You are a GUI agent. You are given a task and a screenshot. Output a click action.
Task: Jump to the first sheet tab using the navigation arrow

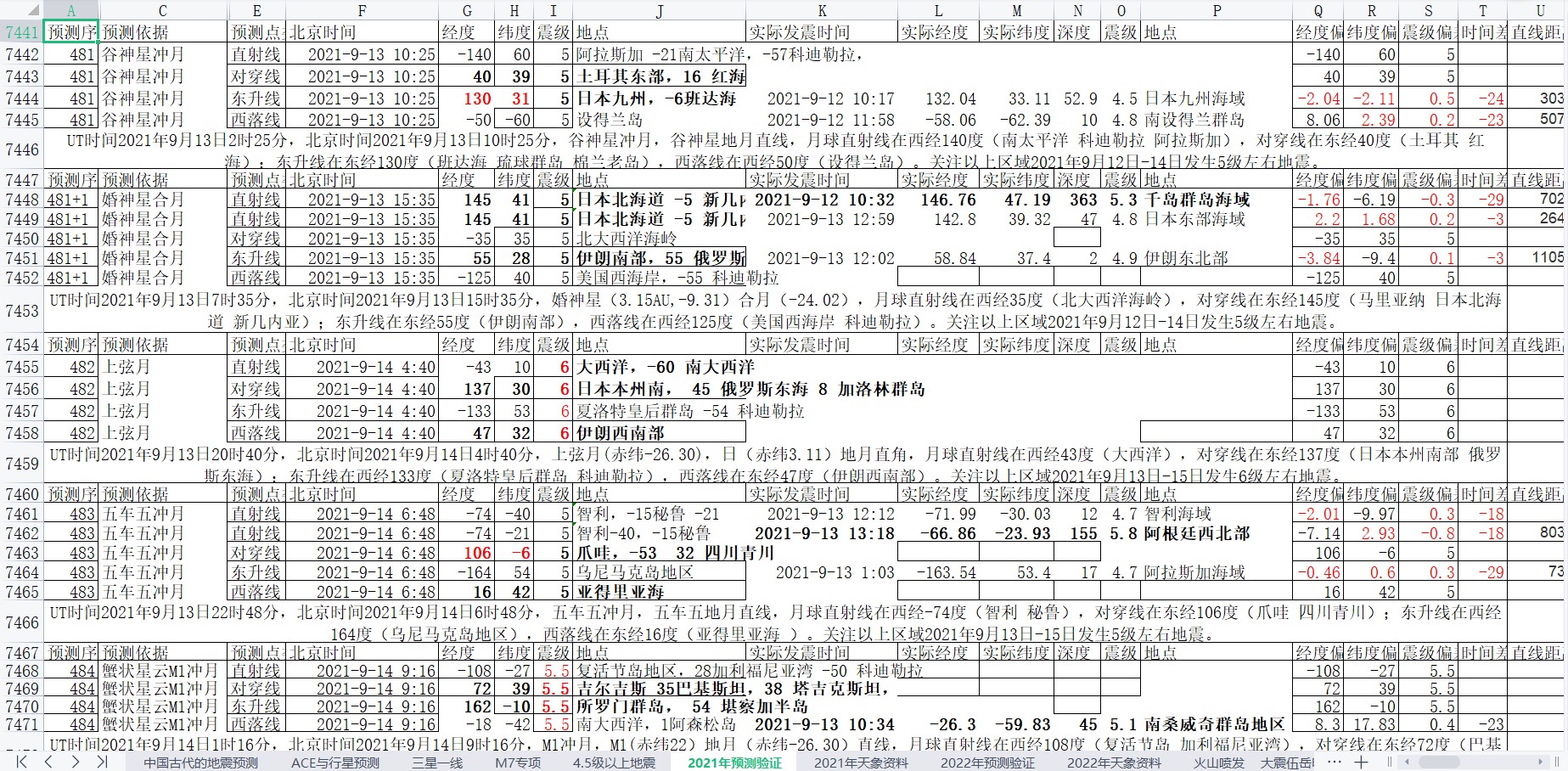click(22, 762)
